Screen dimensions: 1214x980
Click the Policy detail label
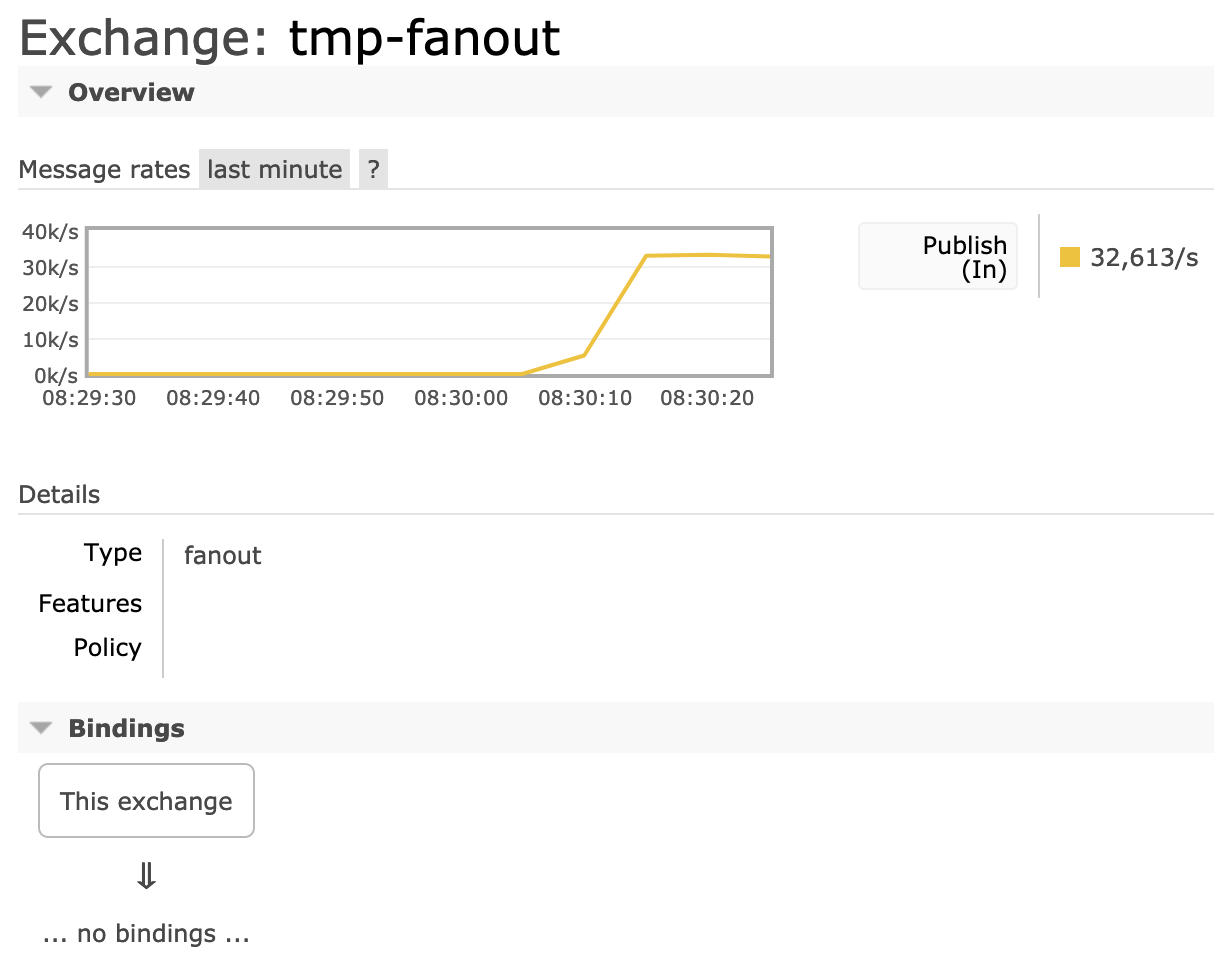click(x=107, y=648)
